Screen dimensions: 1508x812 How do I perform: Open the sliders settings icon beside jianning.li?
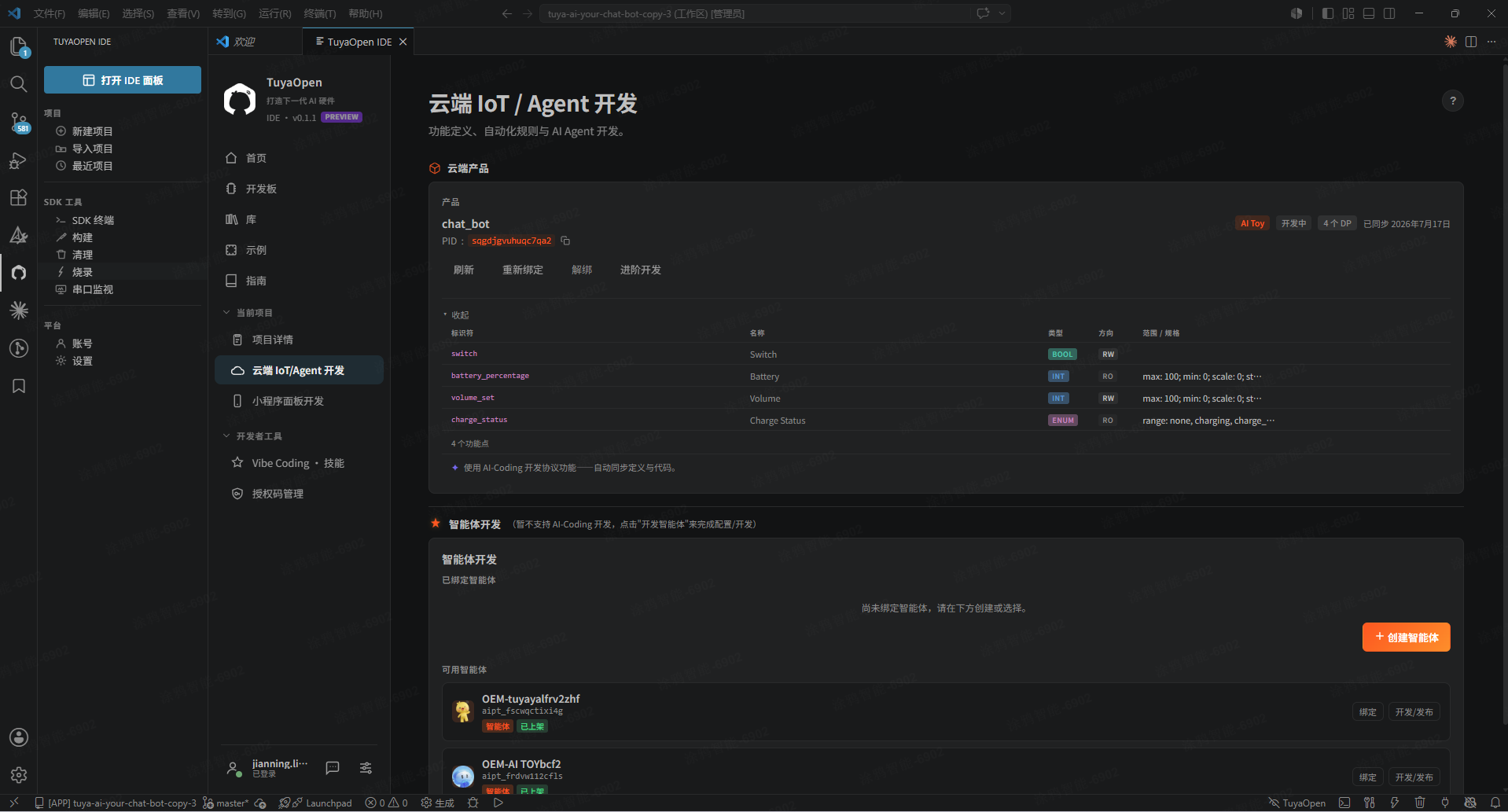(x=366, y=768)
